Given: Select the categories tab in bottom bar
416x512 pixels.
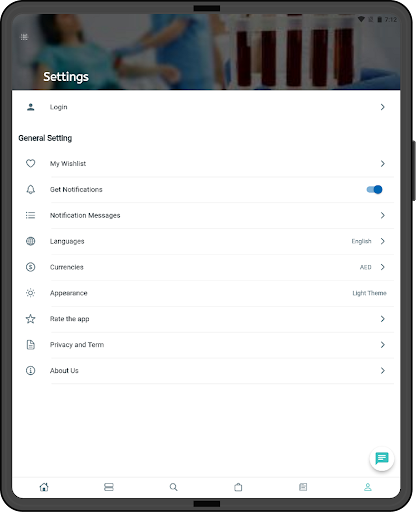Looking at the screenshot, I should [109, 487].
